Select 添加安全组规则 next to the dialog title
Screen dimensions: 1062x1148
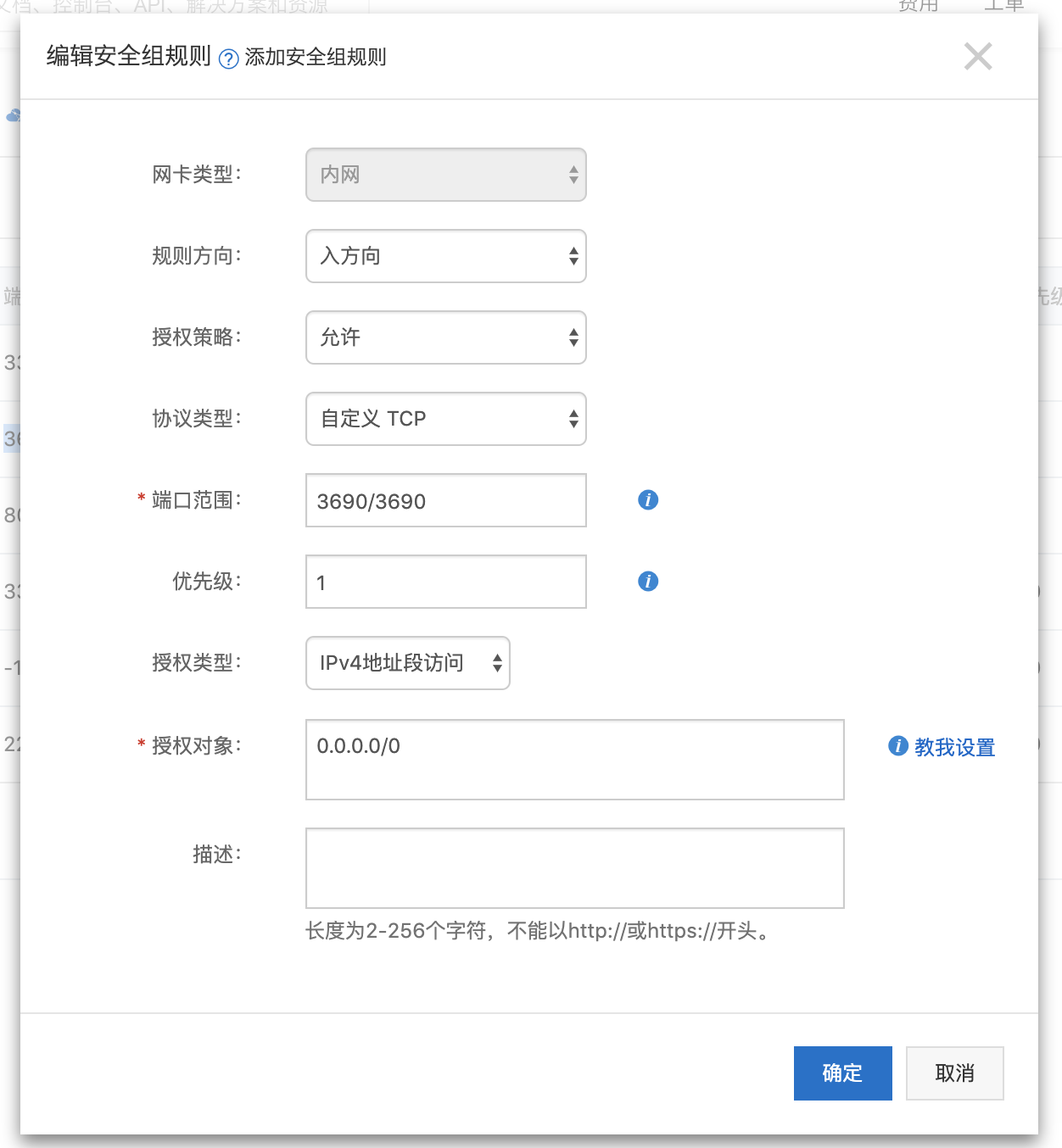click(313, 58)
